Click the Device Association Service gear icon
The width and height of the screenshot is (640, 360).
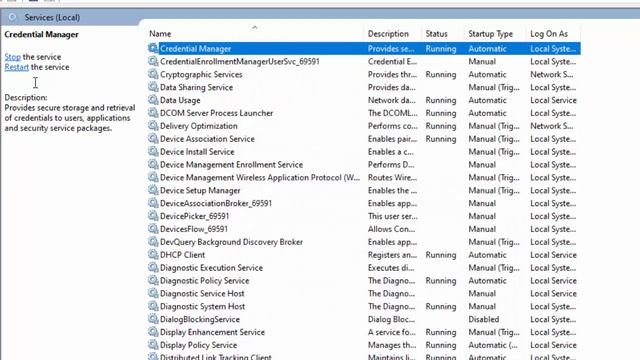153,138
